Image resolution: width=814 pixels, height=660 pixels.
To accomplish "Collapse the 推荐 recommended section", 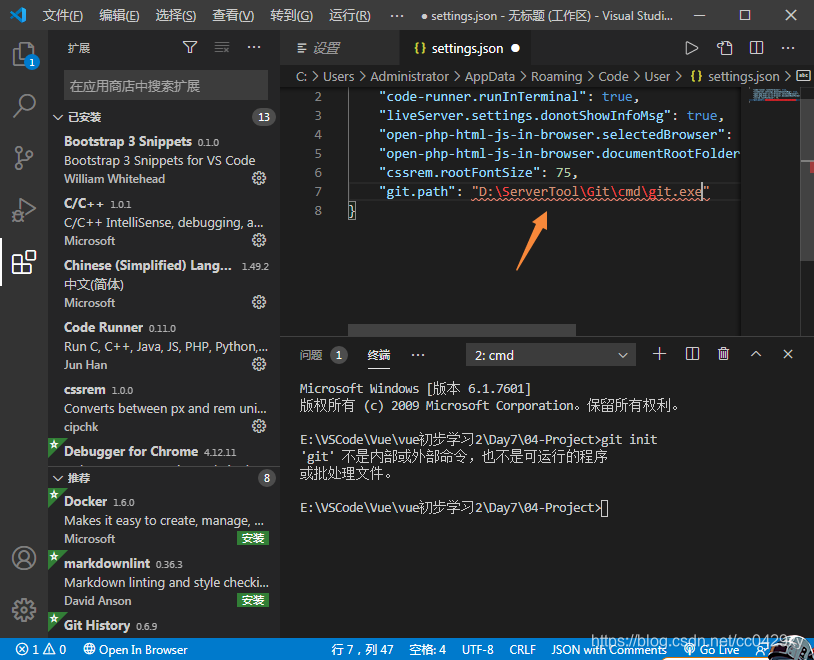I will 164,478.
